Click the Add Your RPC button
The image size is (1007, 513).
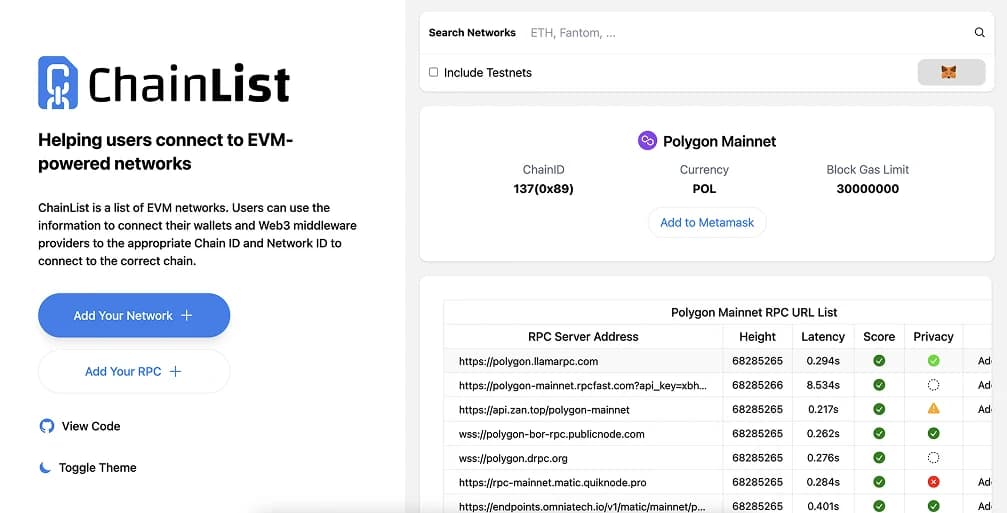click(x=134, y=371)
